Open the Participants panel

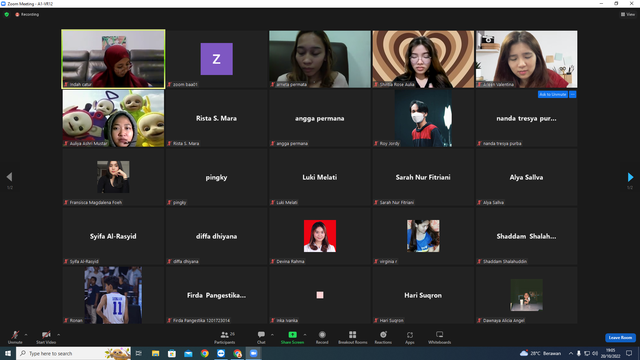point(225,337)
